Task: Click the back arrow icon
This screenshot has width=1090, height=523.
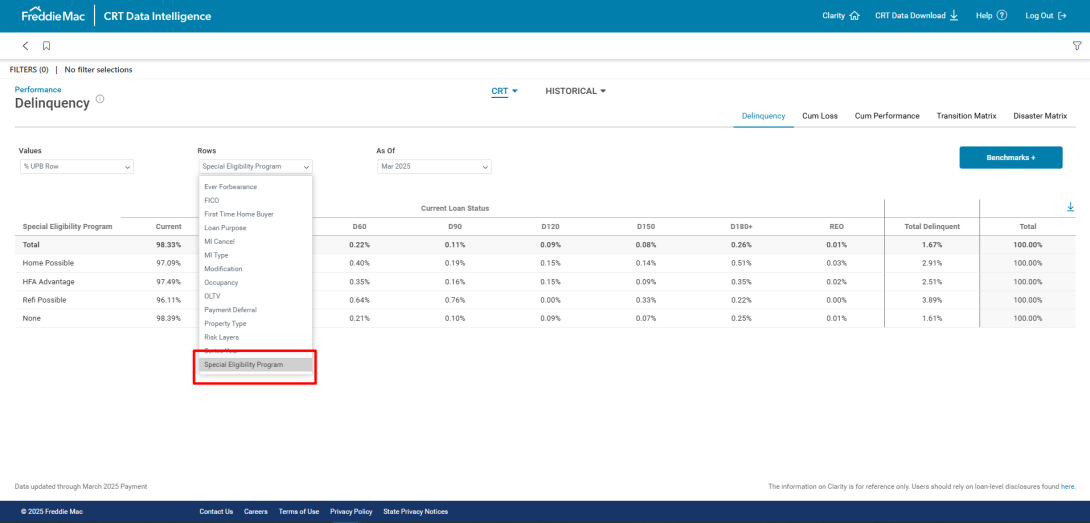Action: [26, 46]
